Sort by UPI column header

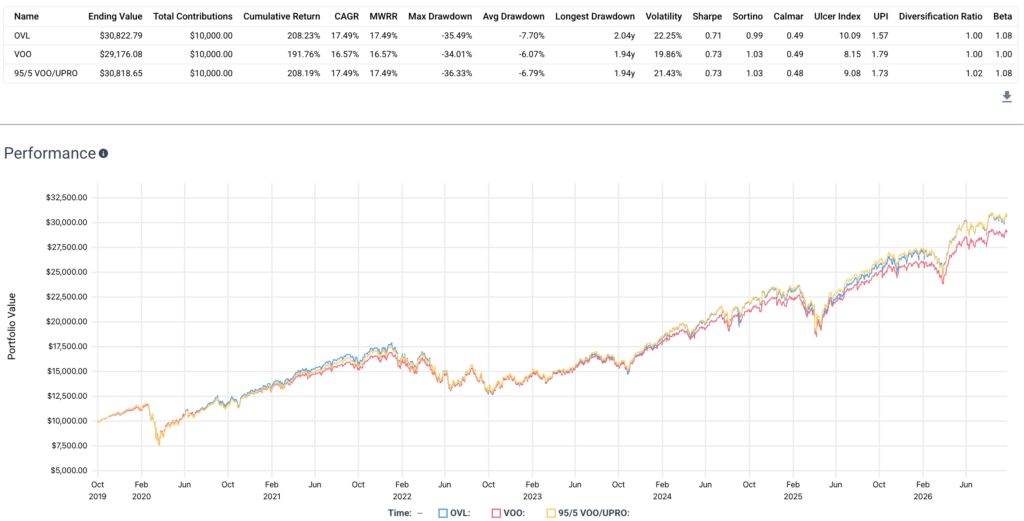coord(880,16)
